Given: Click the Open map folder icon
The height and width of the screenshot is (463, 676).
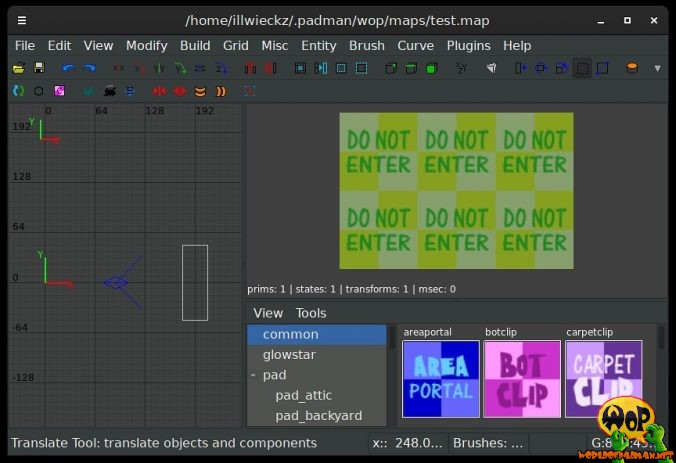Looking at the screenshot, I should coord(18,68).
